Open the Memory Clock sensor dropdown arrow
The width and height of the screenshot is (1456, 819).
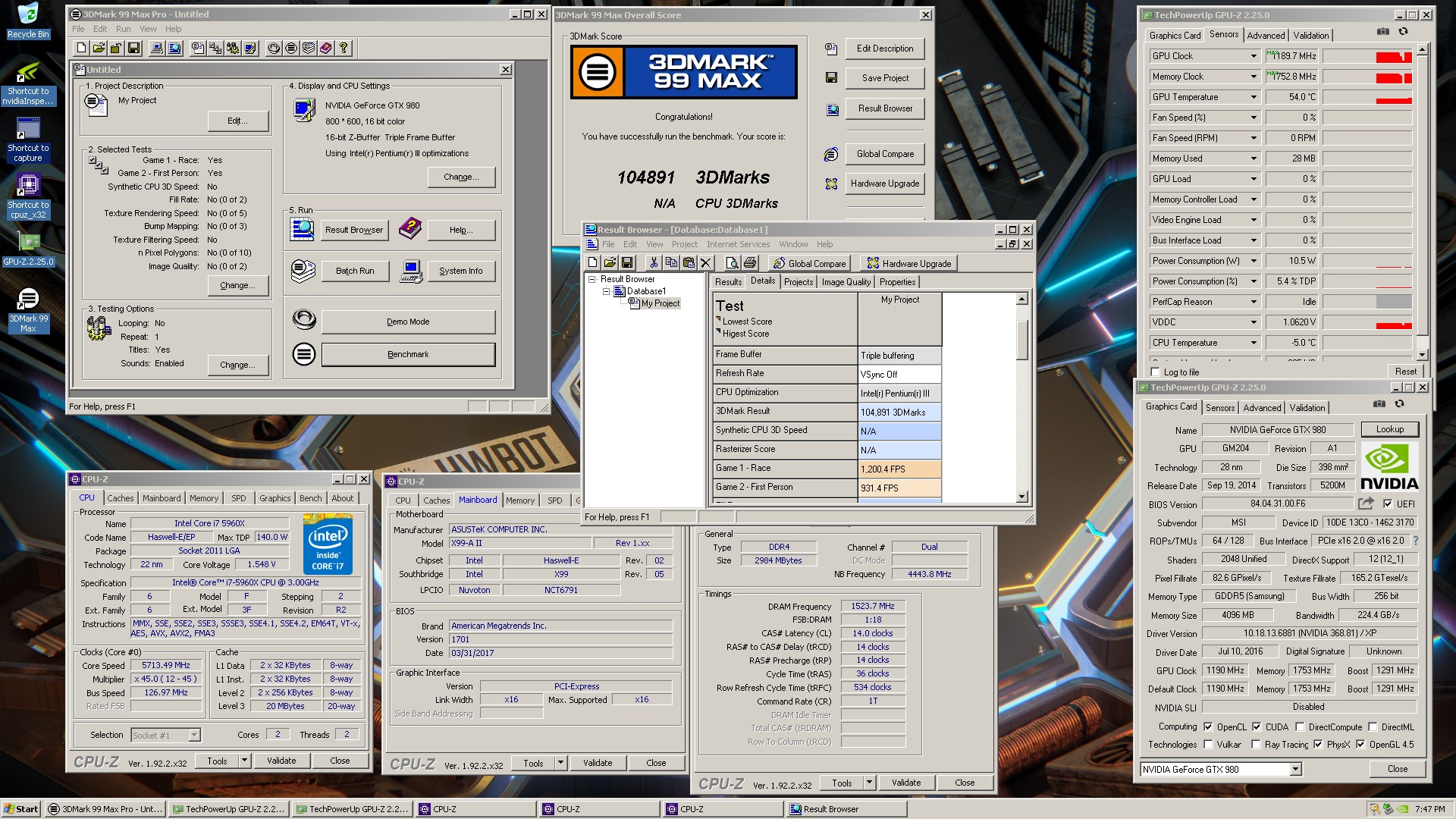[1254, 77]
